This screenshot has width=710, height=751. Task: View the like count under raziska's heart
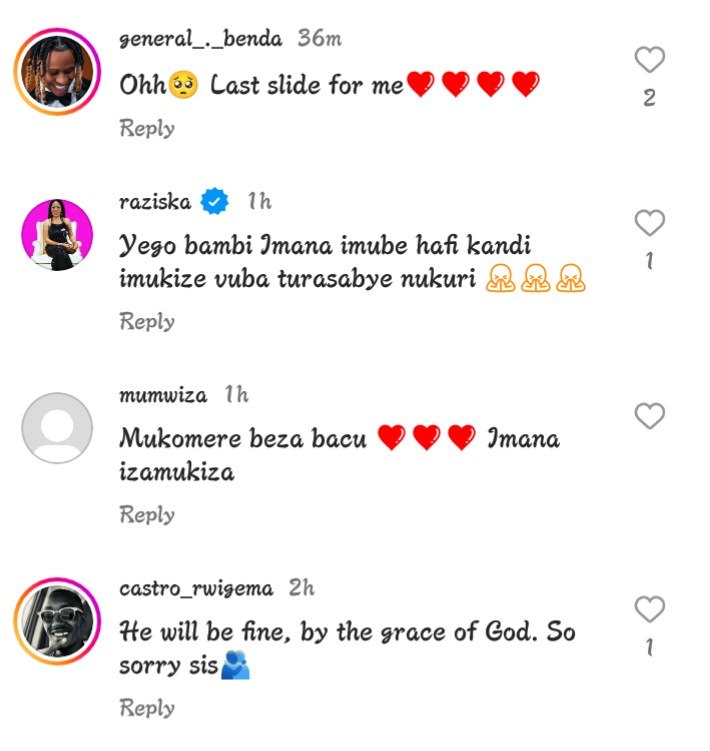pyautogui.click(x=650, y=261)
